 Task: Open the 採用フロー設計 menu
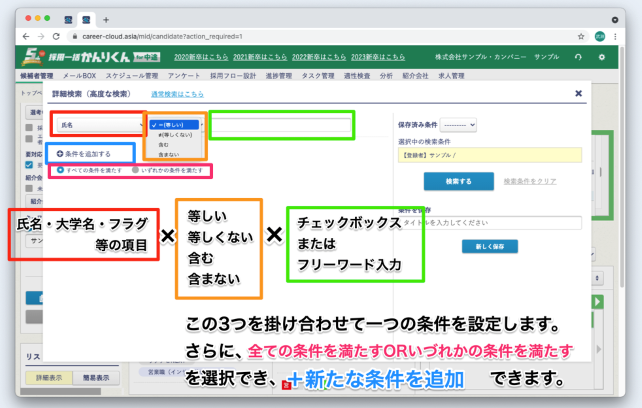(x=233, y=76)
